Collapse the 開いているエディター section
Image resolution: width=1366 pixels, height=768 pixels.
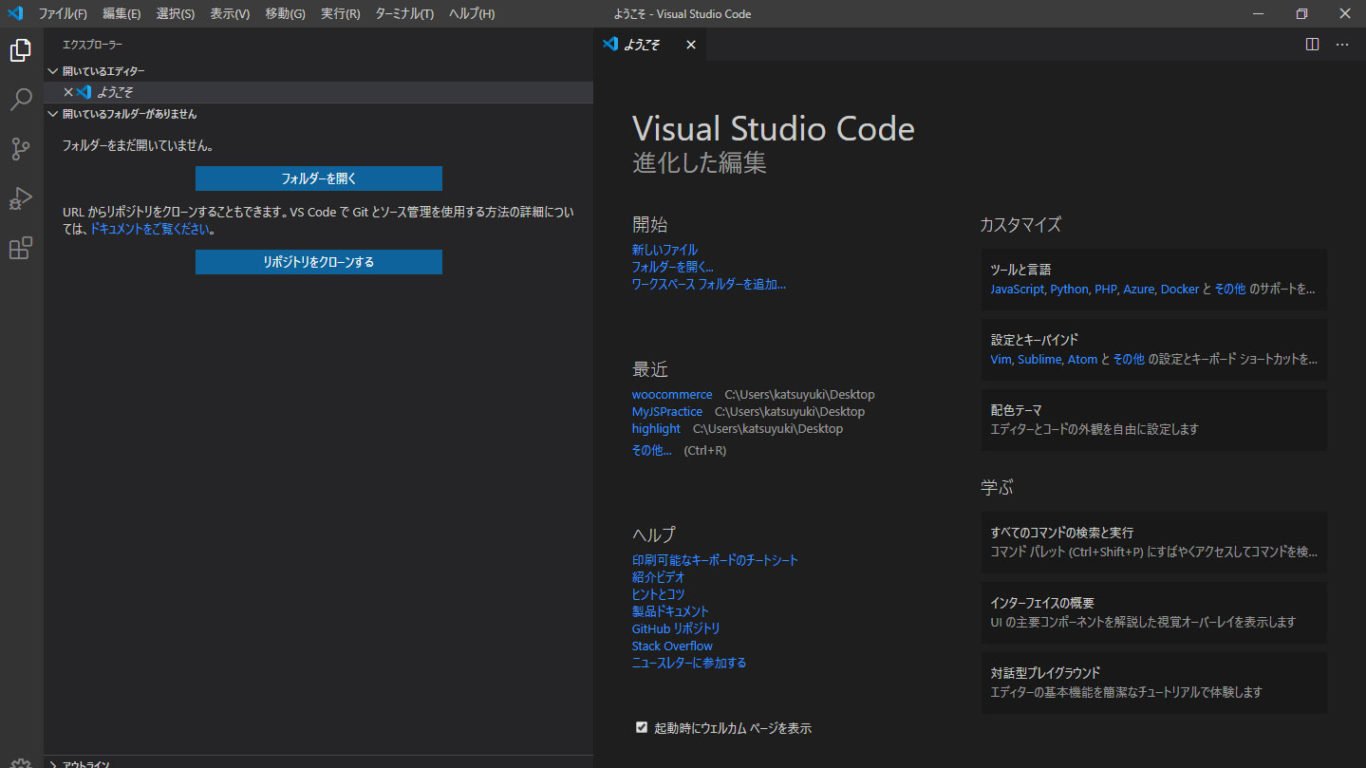click(x=318, y=71)
